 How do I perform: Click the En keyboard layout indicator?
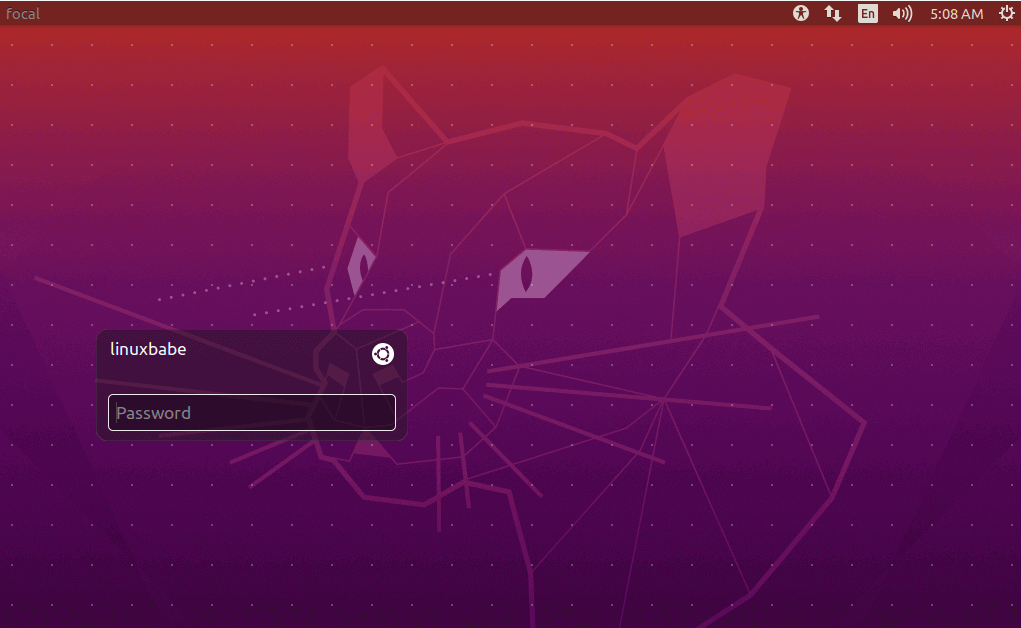(x=868, y=13)
